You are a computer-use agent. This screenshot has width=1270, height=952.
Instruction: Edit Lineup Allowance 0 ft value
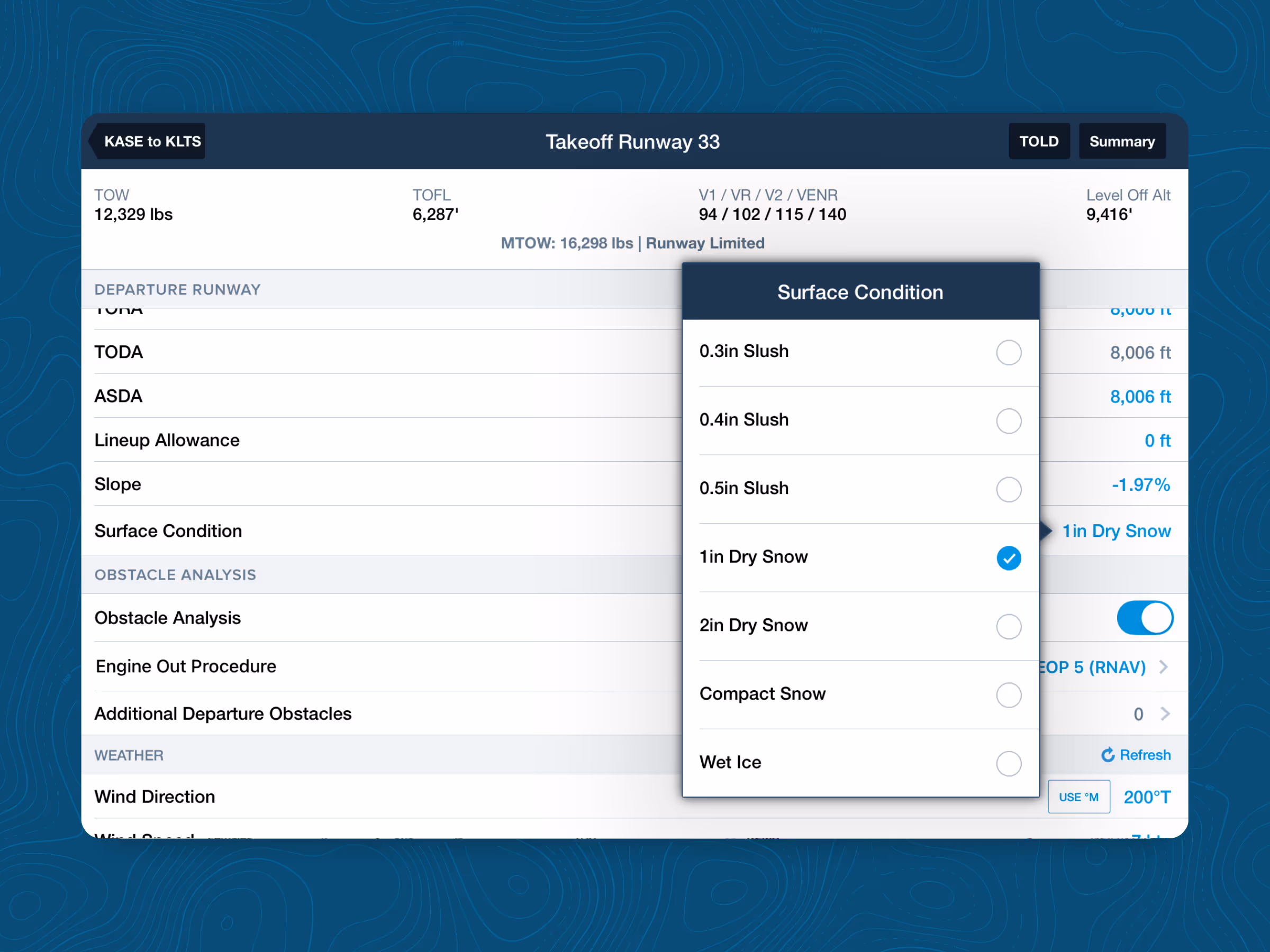tap(1157, 441)
